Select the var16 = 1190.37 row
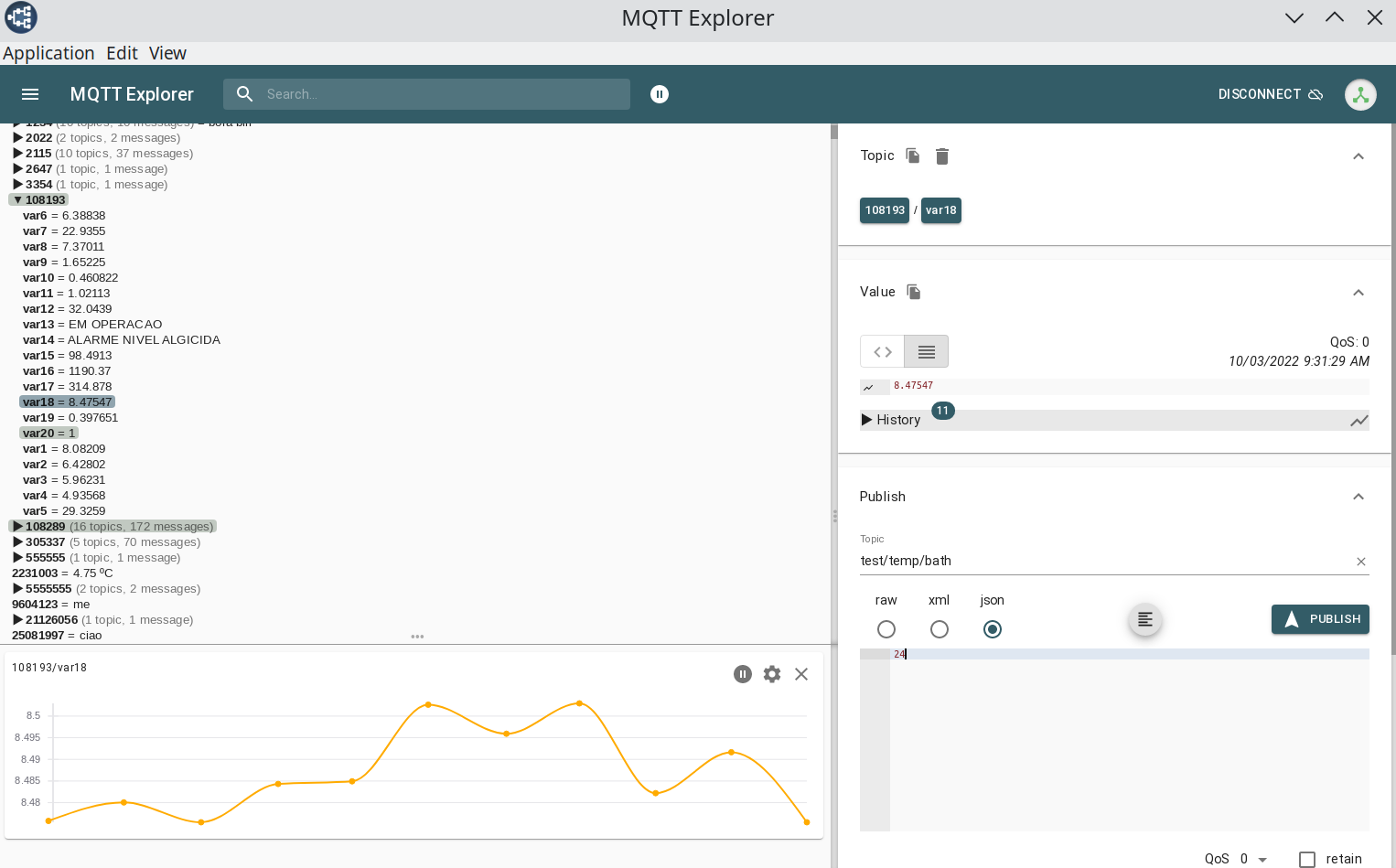Screen dimensions: 1396x868 [x=67, y=371]
